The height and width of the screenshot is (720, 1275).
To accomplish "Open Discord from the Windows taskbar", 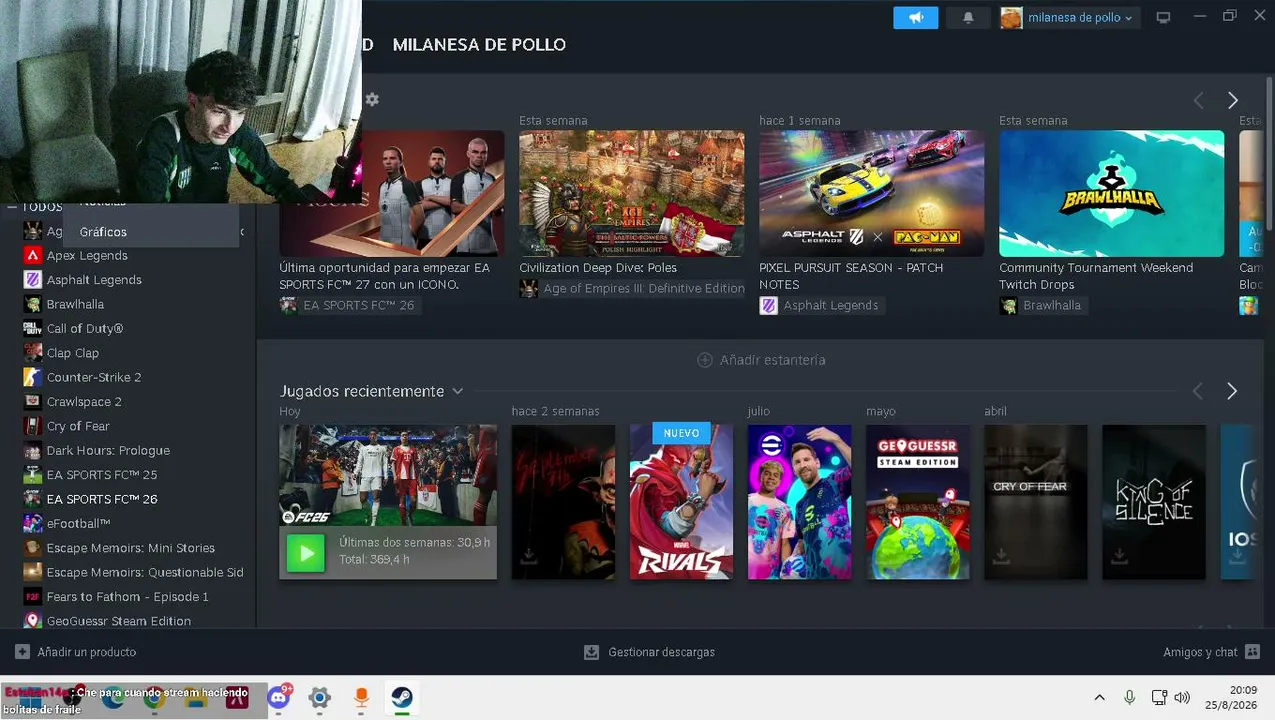I will [x=279, y=698].
